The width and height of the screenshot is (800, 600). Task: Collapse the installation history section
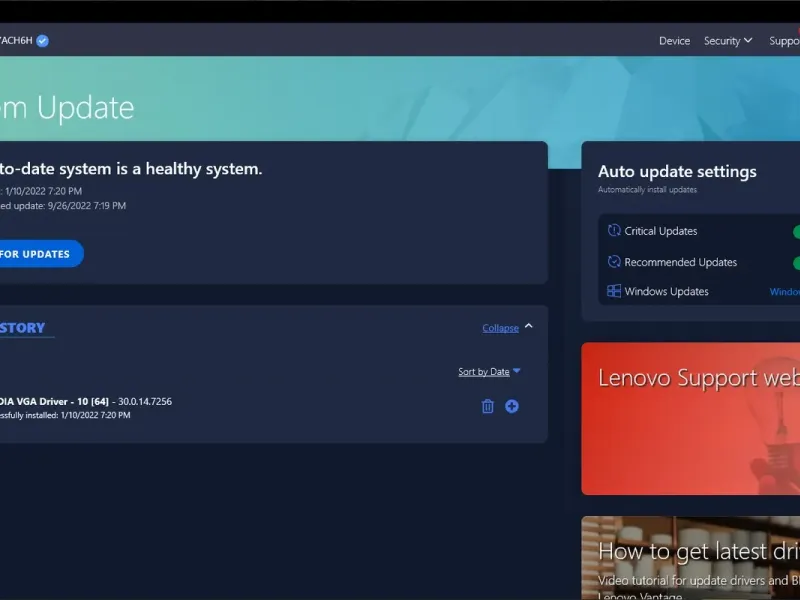(x=501, y=328)
